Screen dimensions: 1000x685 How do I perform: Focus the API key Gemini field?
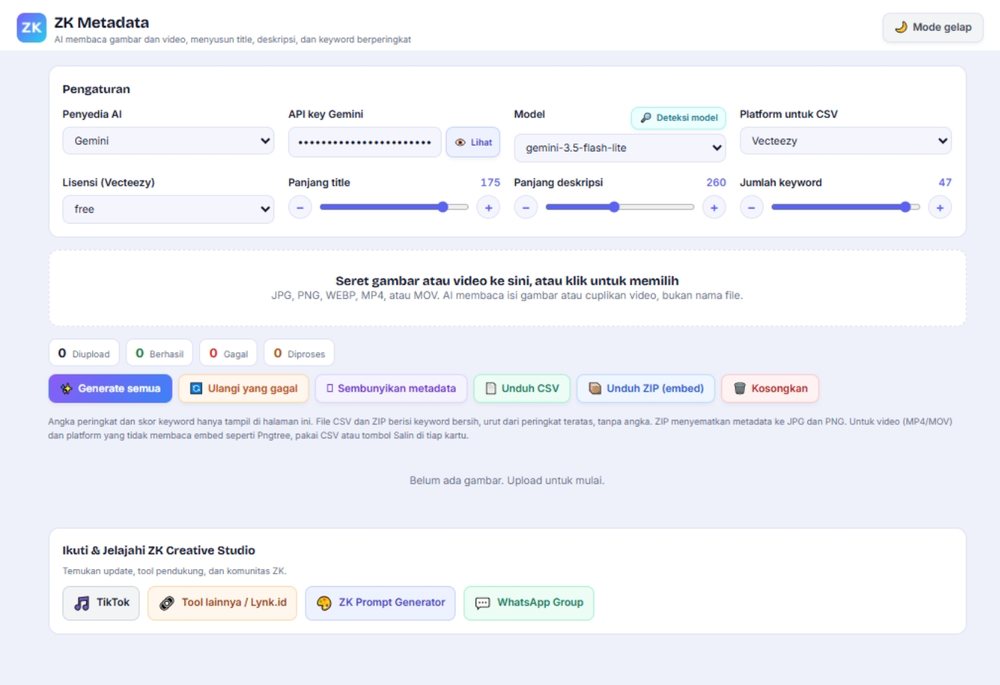point(365,142)
